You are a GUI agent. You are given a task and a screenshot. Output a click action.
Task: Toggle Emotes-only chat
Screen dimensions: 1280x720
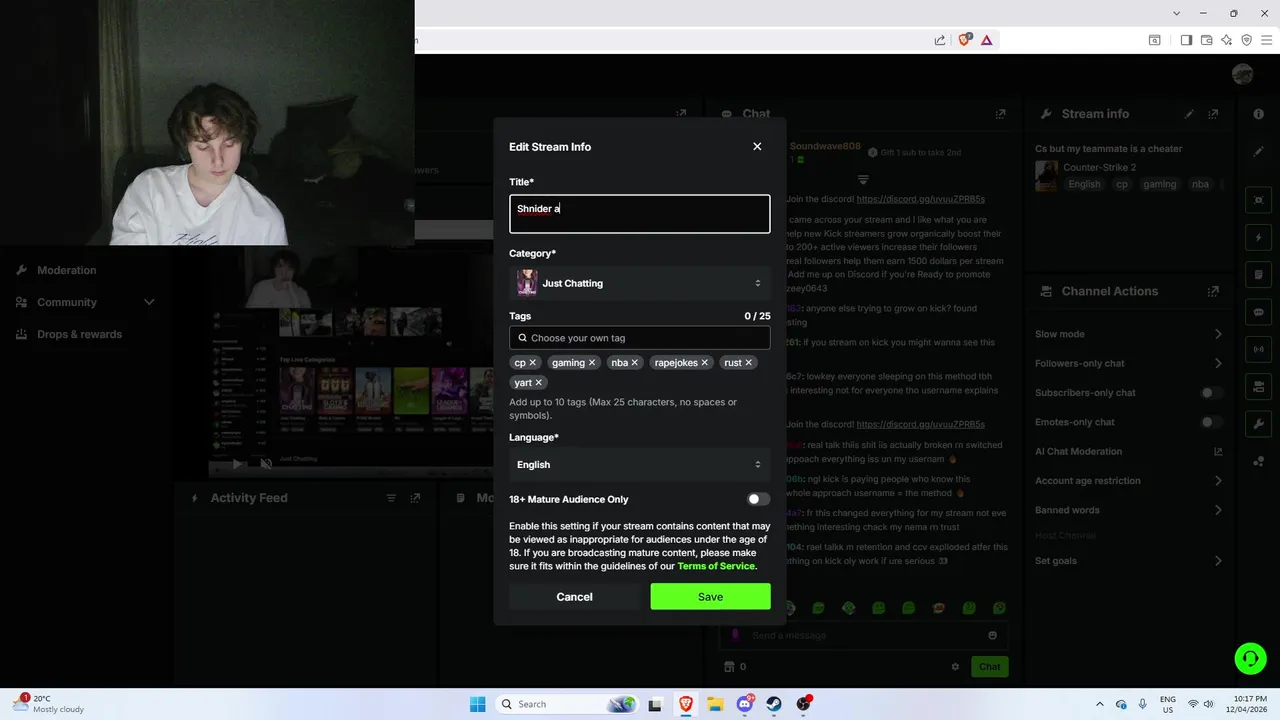click(x=1212, y=422)
